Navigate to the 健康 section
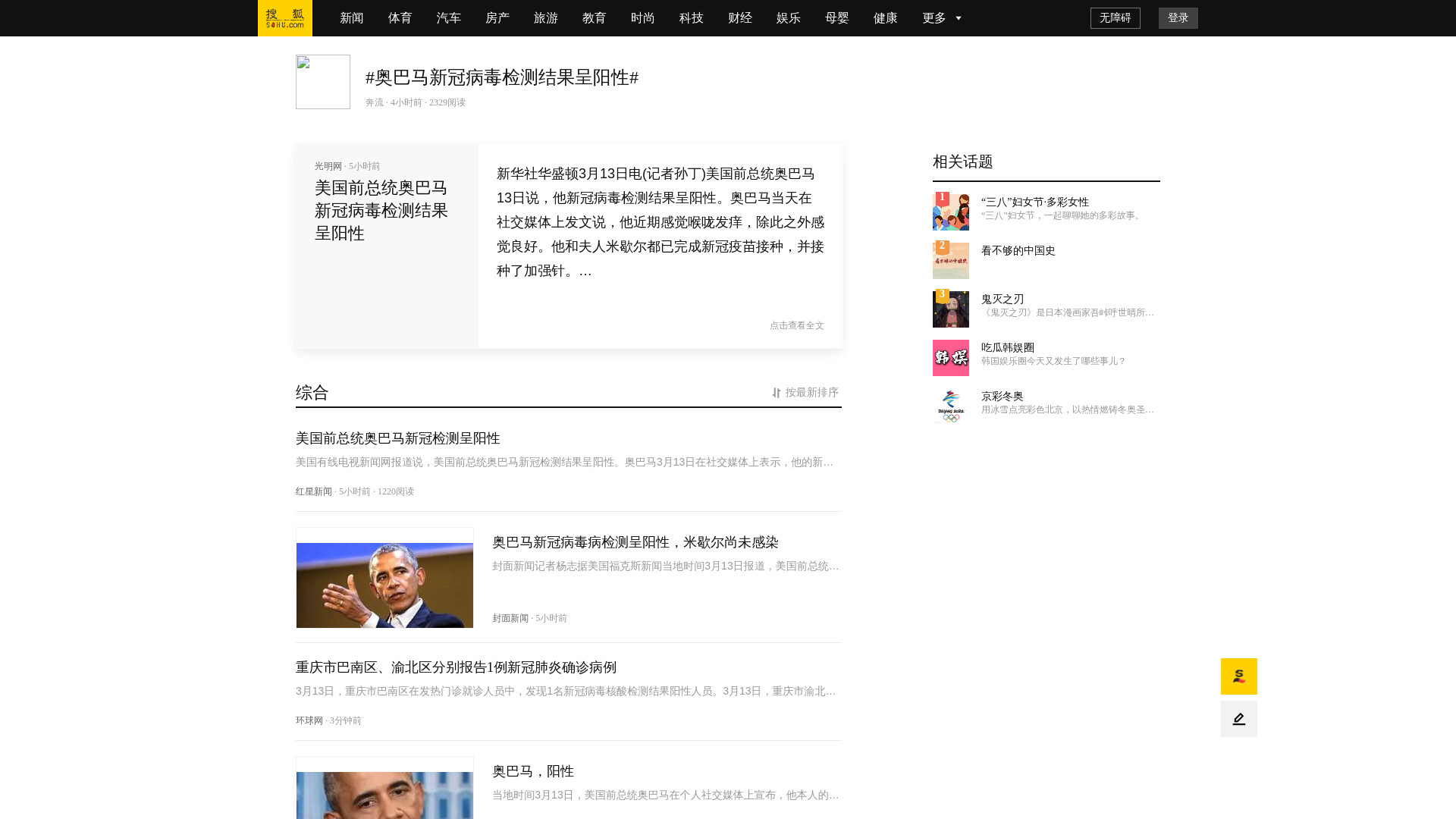Image resolution: width=1456 pixels, height=819 pixels. (x=886, y=18)
